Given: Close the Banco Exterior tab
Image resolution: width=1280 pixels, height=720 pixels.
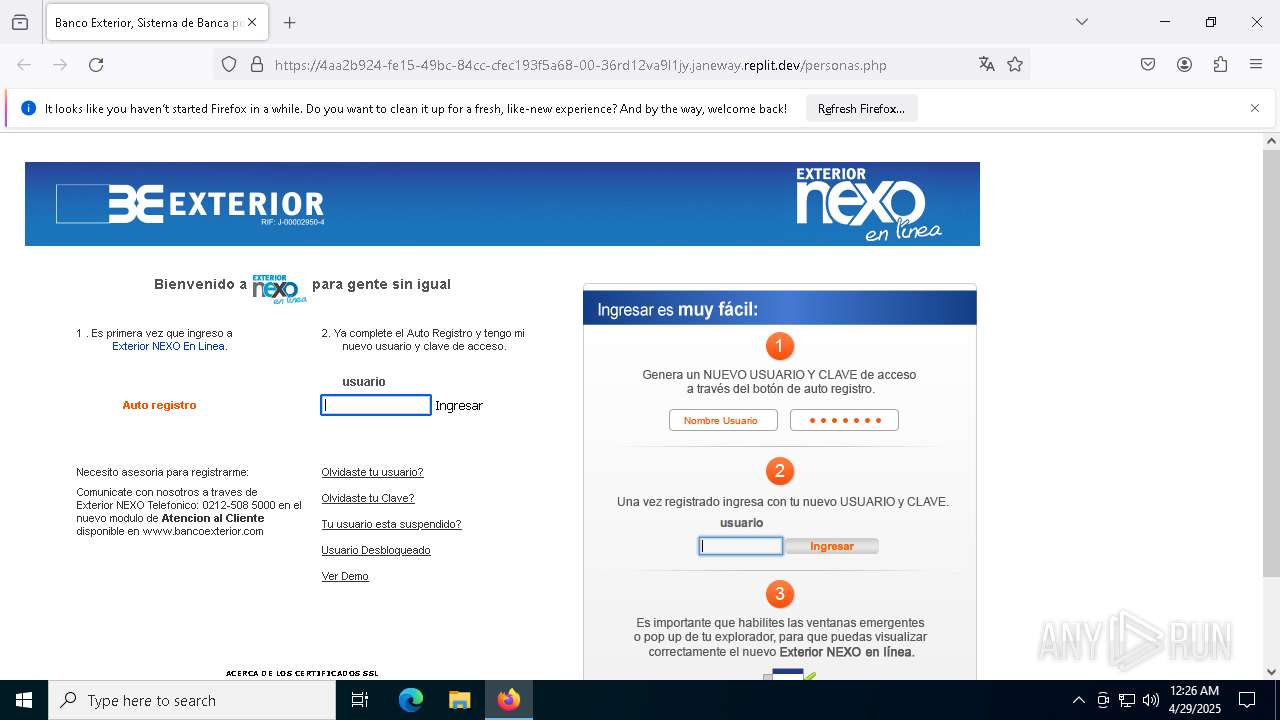Looking at the screenshot, I should click(252, 22).
